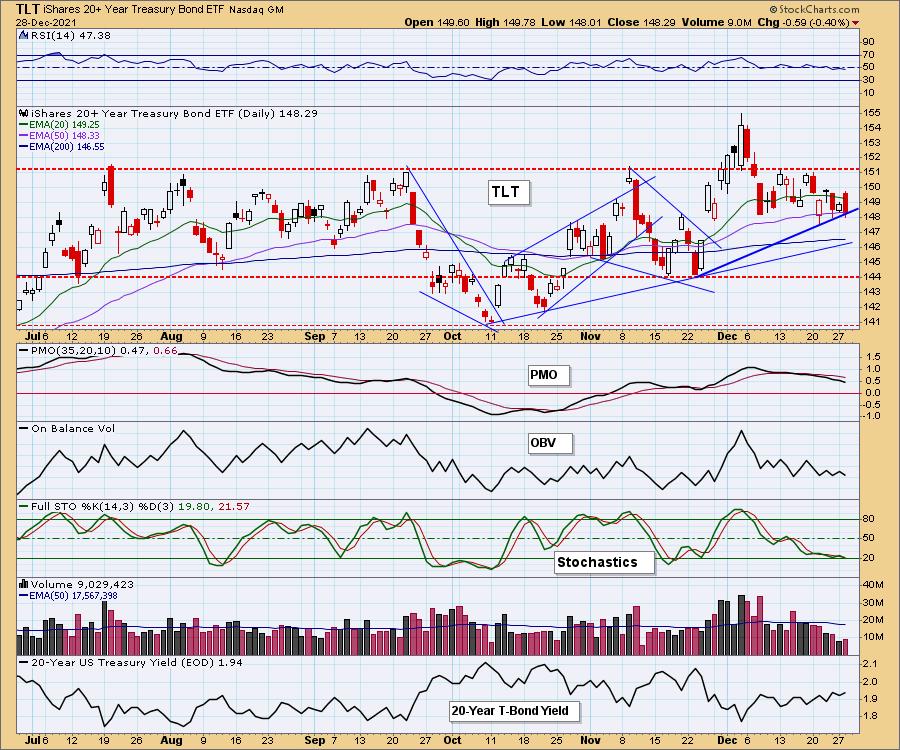Click the volume bars icon
This screenshot has height=750, width=900.
point(24,584)
